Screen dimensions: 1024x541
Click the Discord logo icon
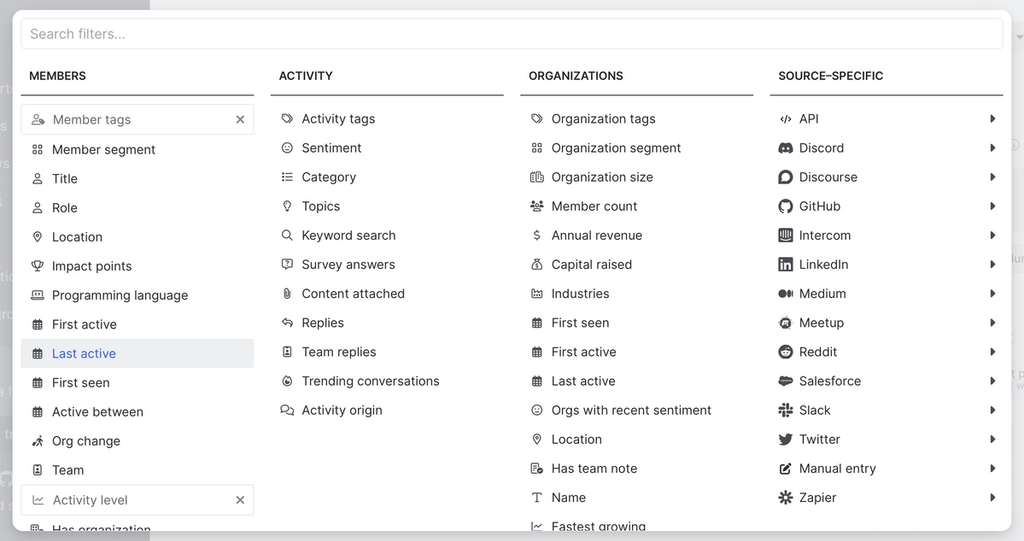(x=785, y=148)
